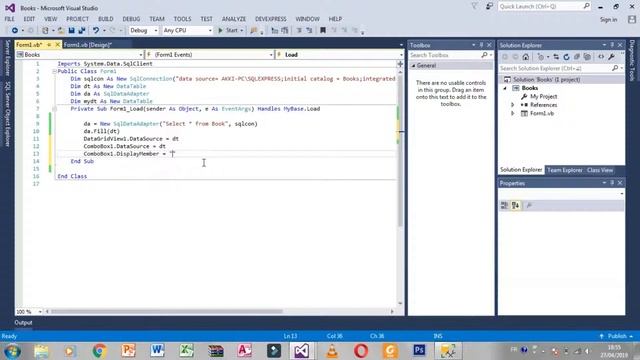Screen dimensions: 640x360
Task: Open VLC media player from taskbar
Action: (x=332, y=351)
